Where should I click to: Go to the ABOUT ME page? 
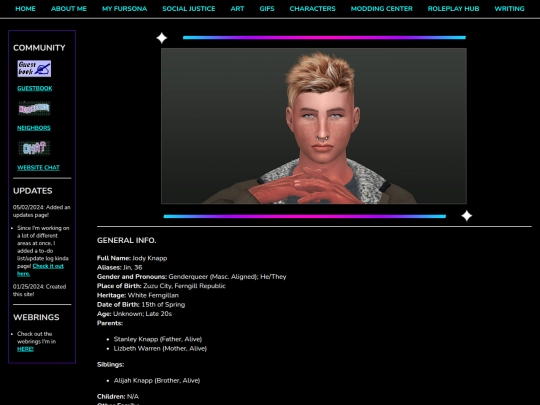coord(69,9)
